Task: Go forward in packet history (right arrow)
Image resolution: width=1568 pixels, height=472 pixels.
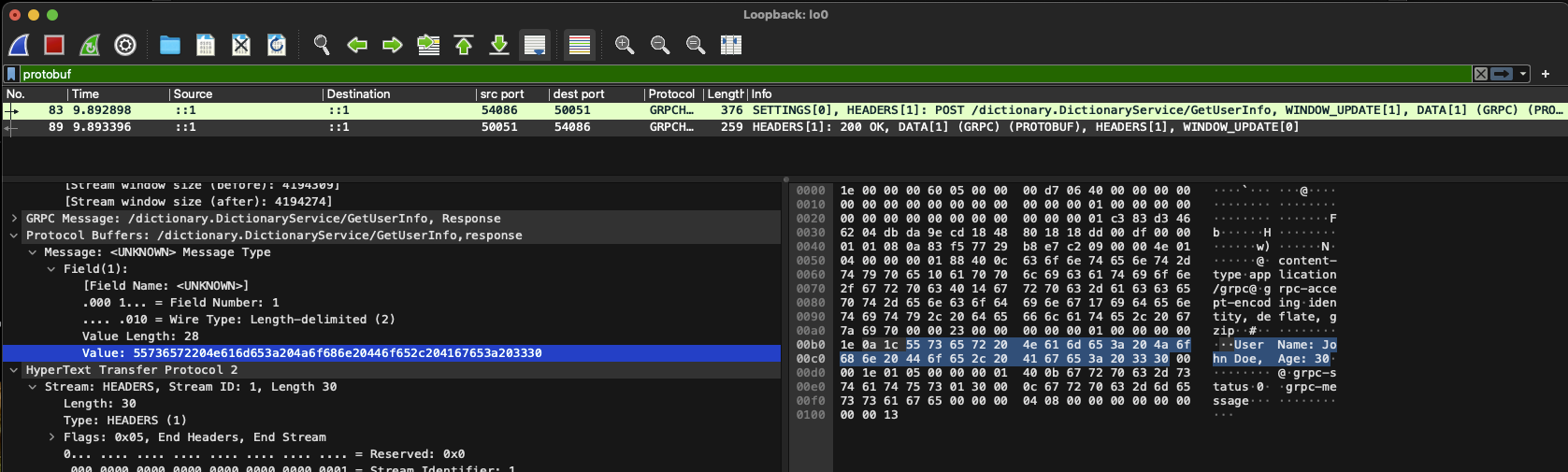Action: tap(393, 45)
